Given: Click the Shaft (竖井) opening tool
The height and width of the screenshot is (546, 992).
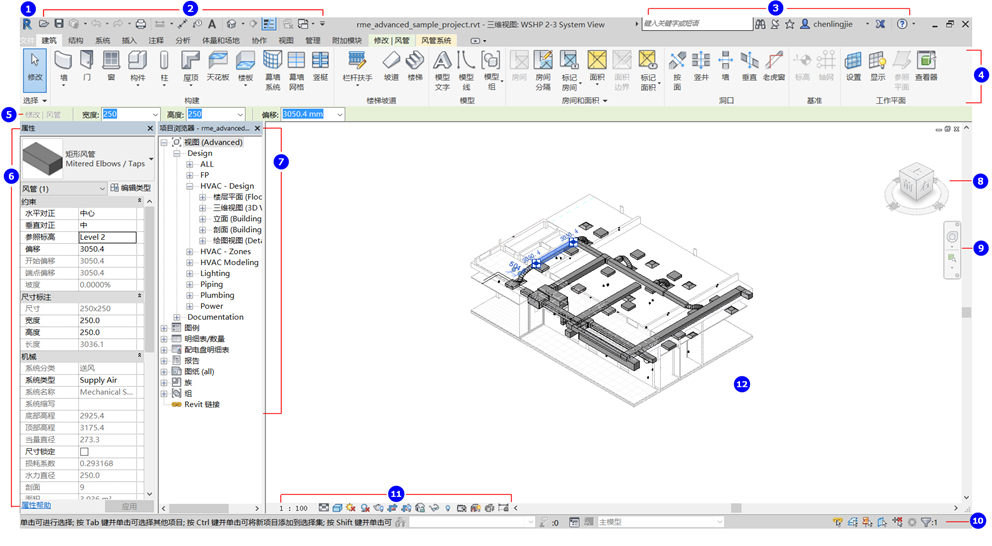Looking at the screenshot, I should (x=701, y=67).
